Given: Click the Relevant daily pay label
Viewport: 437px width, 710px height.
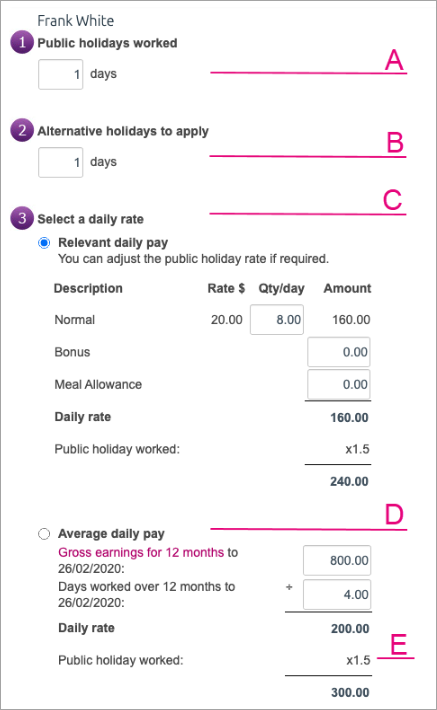Looking at the screenshot, I should 113,243.
